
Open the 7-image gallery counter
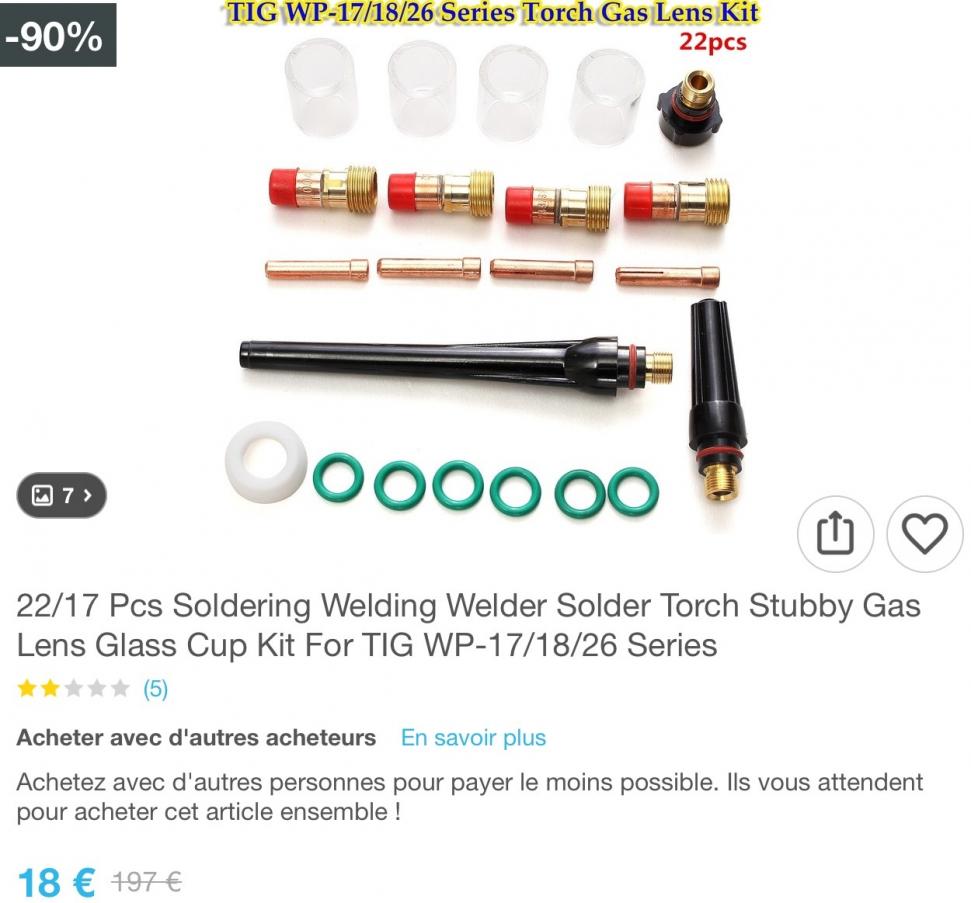pyautogui.click(x=61, y=495)
